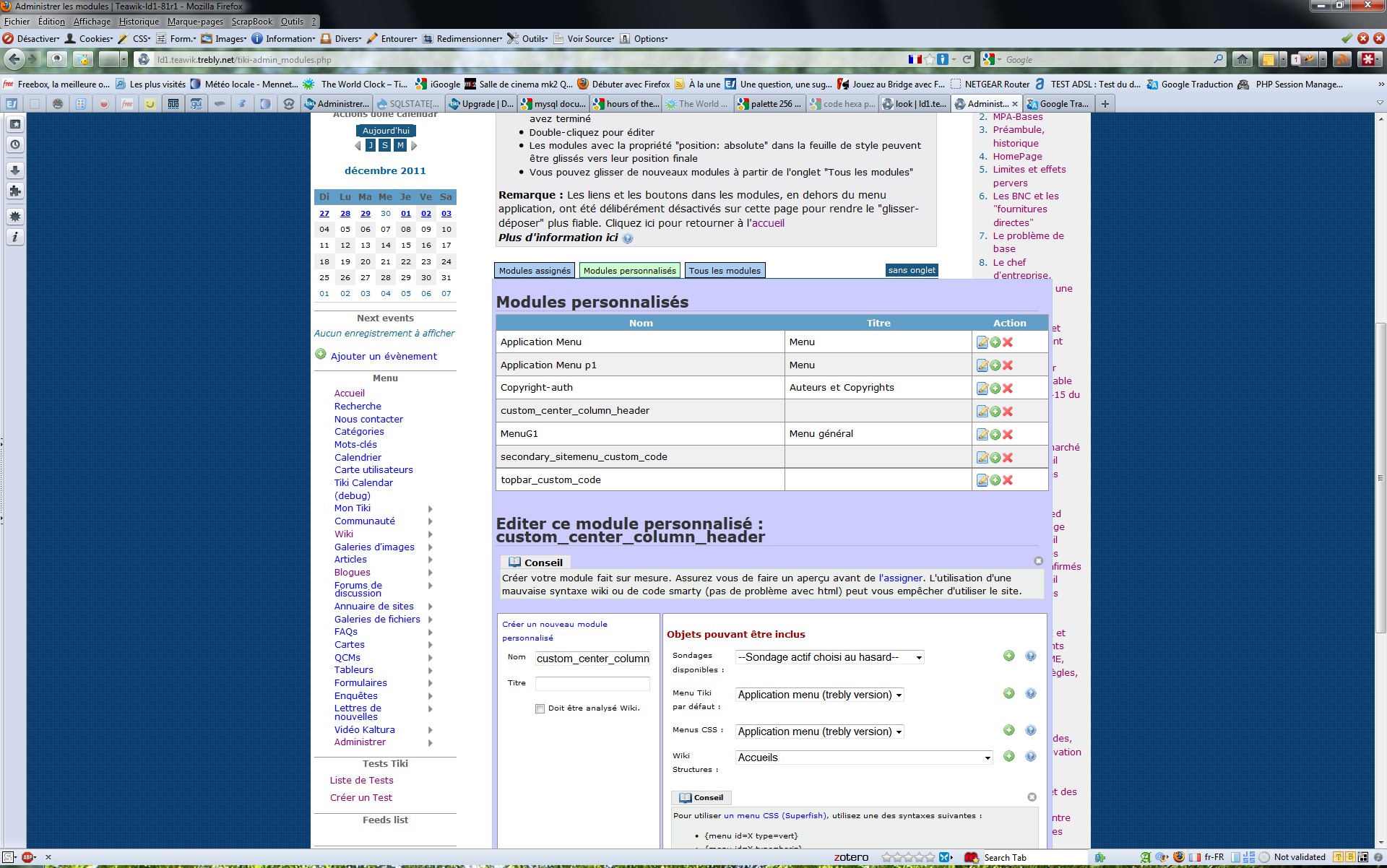Open Zotero from the status bar
This screenshot has height=868, width=1387.
[851, 857]
